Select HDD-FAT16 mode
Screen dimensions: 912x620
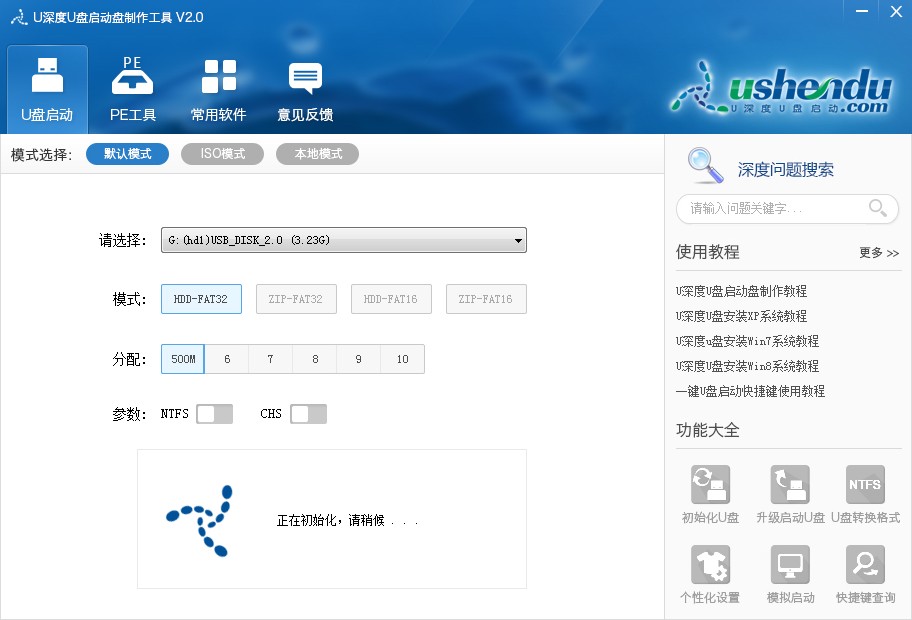(391, 299)
